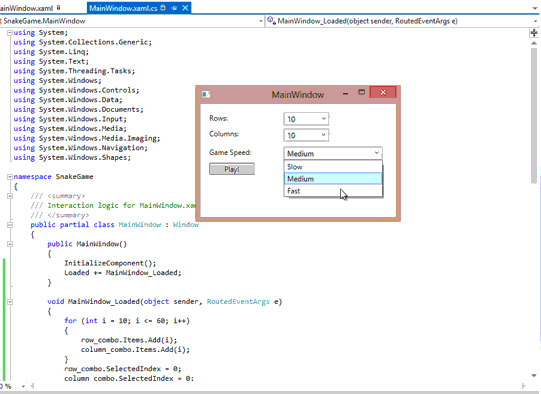Open the MainWindow_Loaded member dropdown
The image size is (541, 394).
[x=402, y=21]
